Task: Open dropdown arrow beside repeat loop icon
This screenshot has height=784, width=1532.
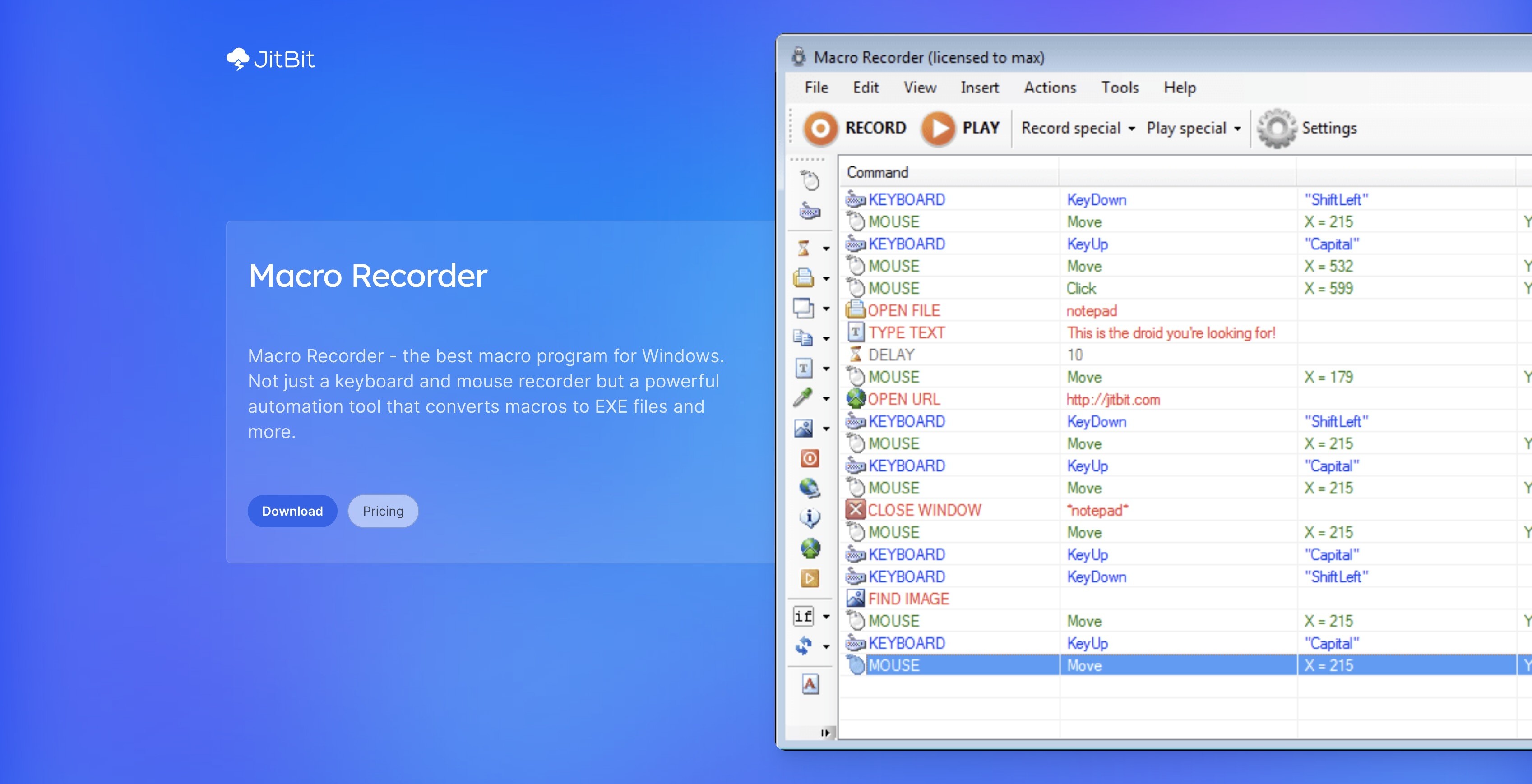Action: pos(826,647)
